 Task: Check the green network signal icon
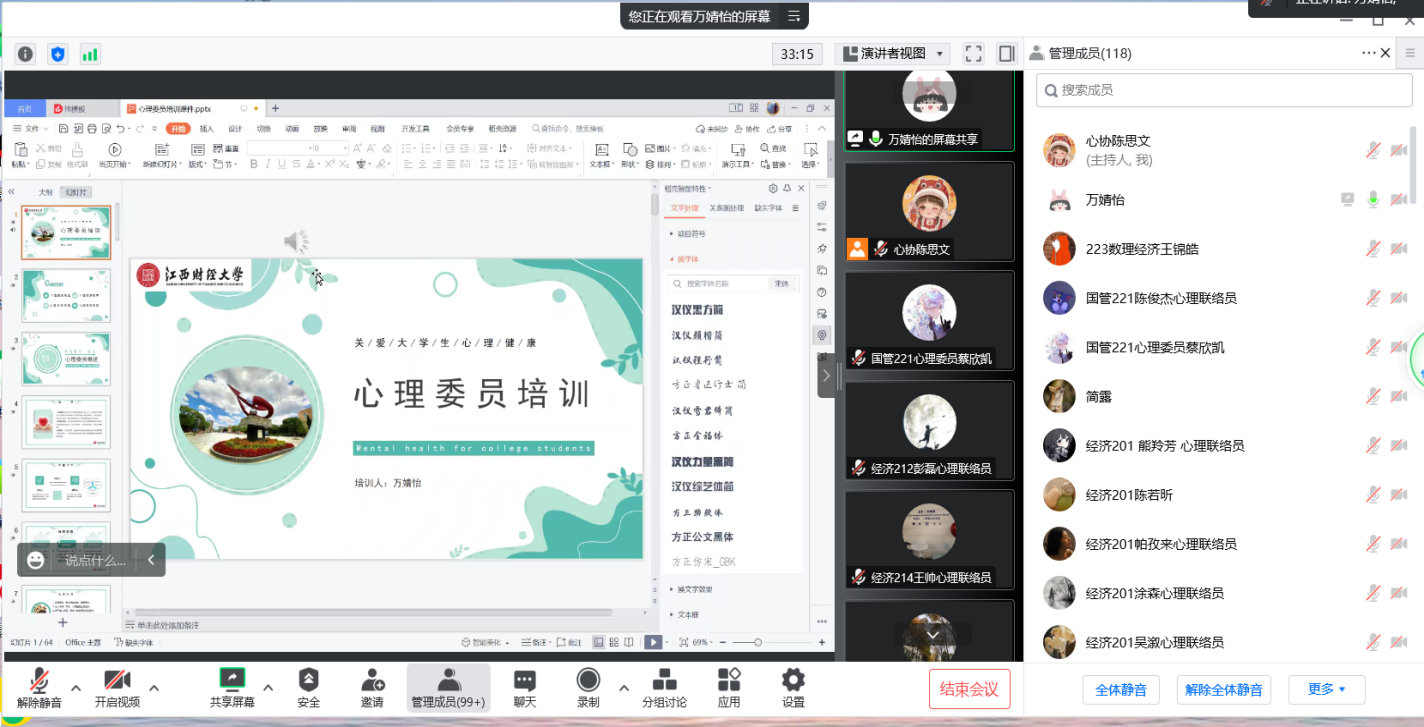click(x=90, y=54)
